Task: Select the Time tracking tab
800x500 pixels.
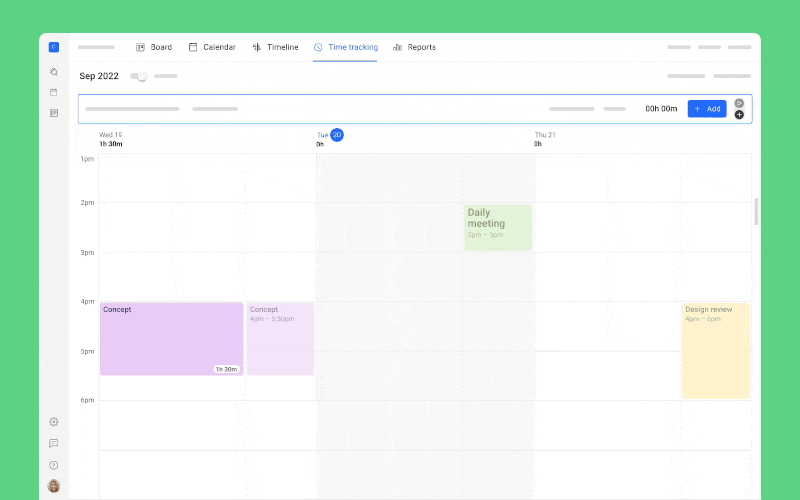Action: pos(345,47)
